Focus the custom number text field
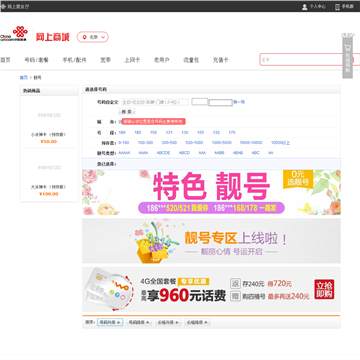 155,102
